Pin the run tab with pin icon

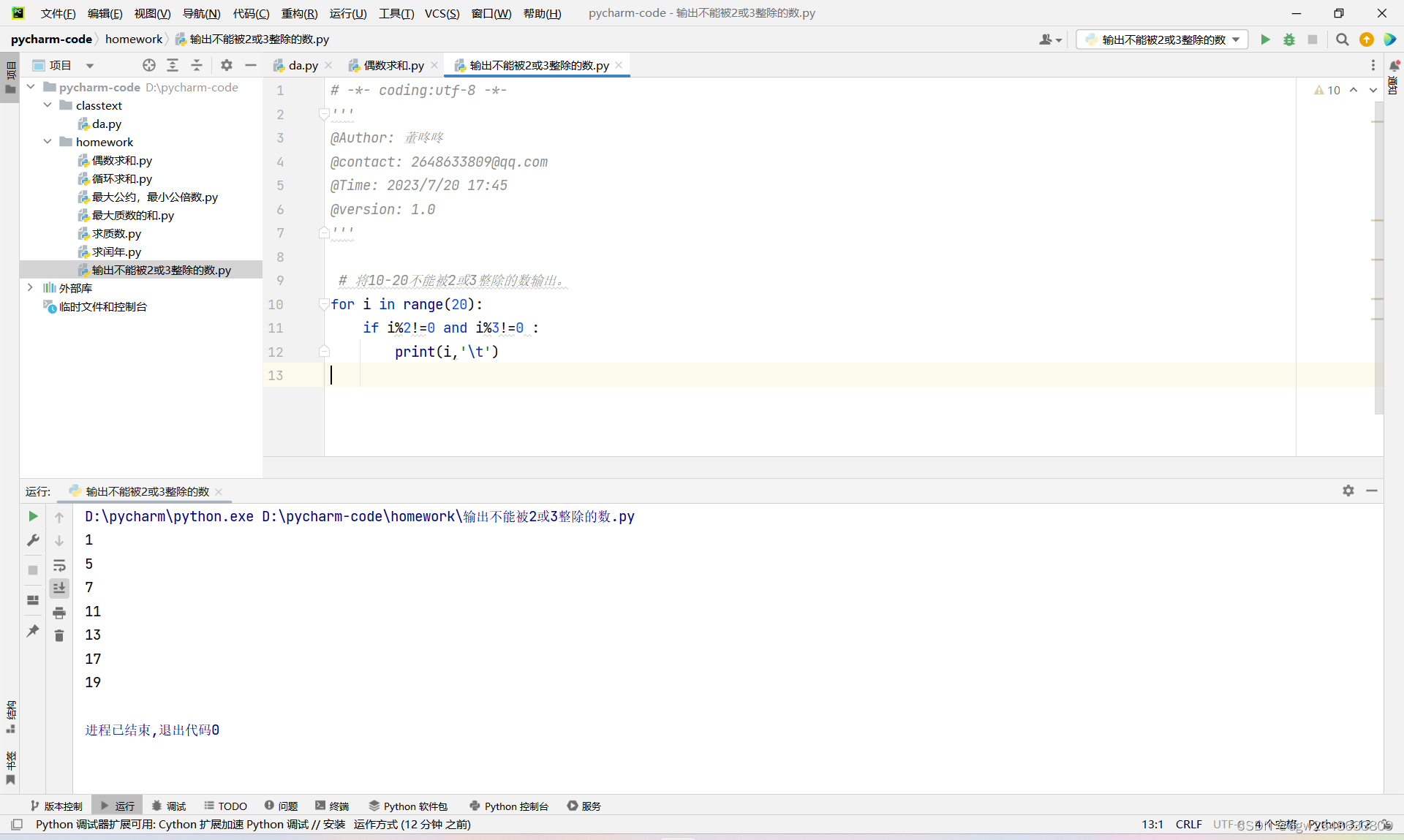pyautogui.click(x=33, y=630)
